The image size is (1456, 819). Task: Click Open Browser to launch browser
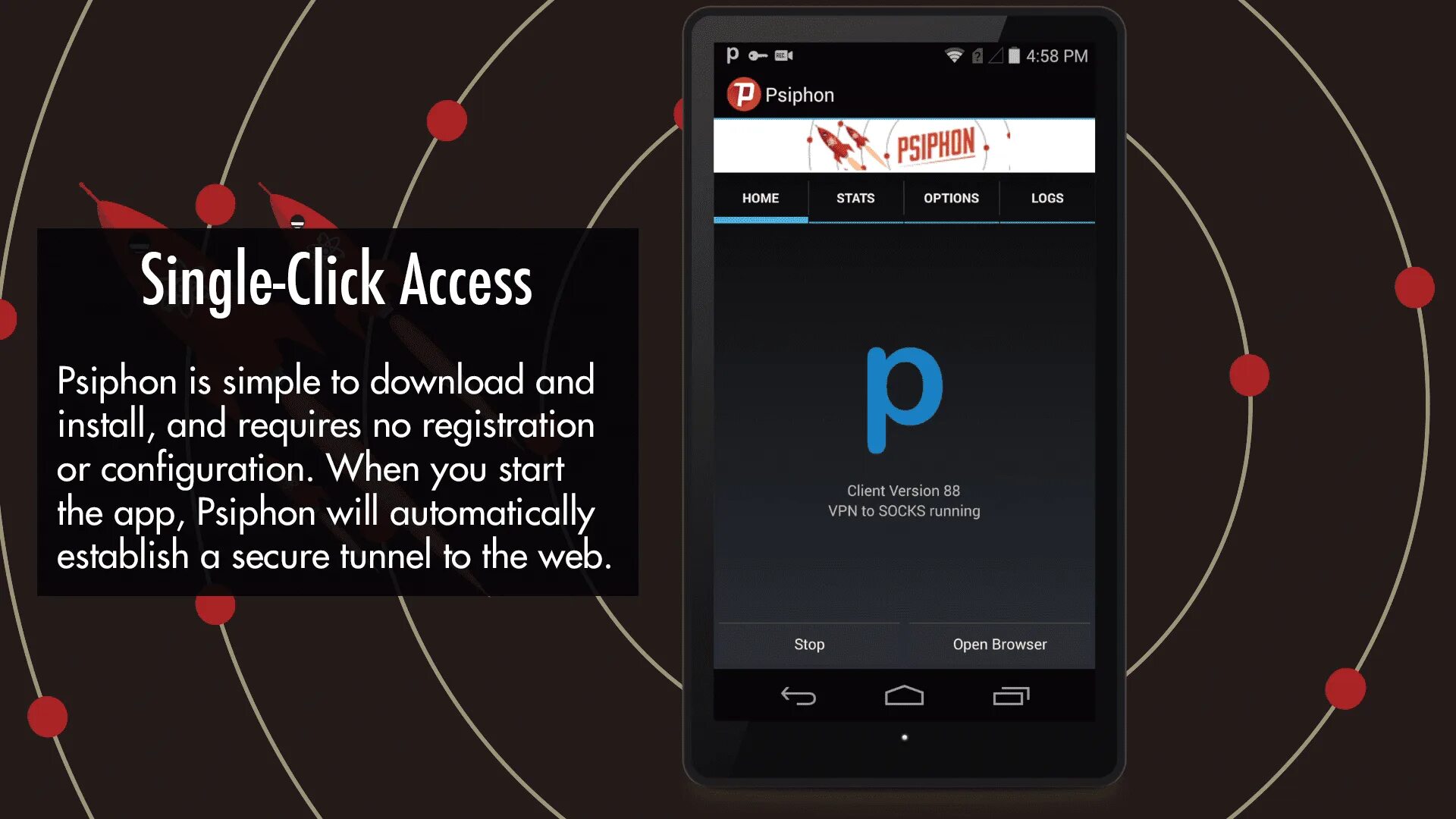[999, 643]
